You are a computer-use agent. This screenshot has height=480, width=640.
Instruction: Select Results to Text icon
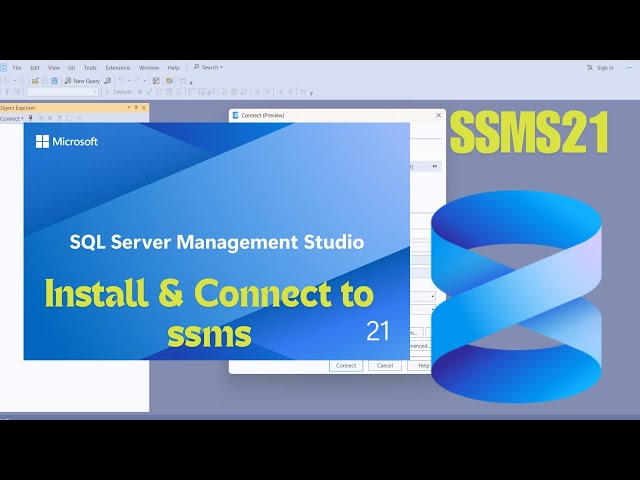pyautogui.click(x=224, y=92)
